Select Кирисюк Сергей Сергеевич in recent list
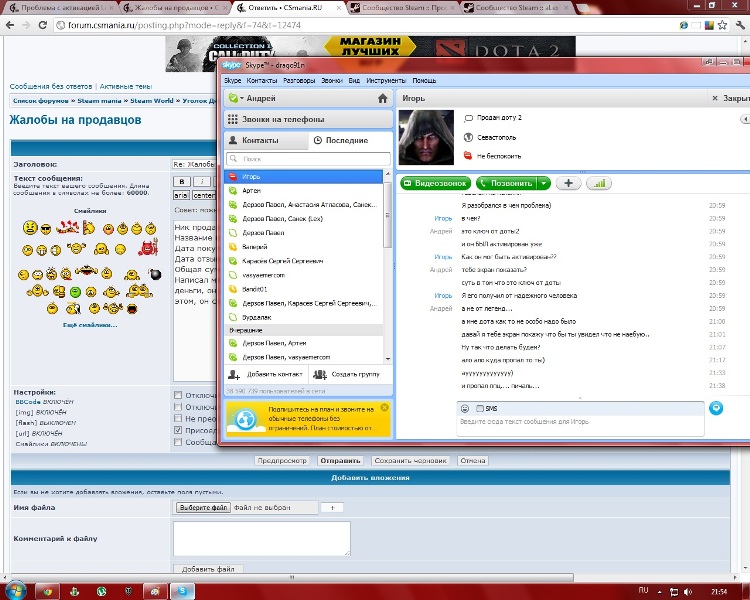The image size is (750, 600). point(304,261)
